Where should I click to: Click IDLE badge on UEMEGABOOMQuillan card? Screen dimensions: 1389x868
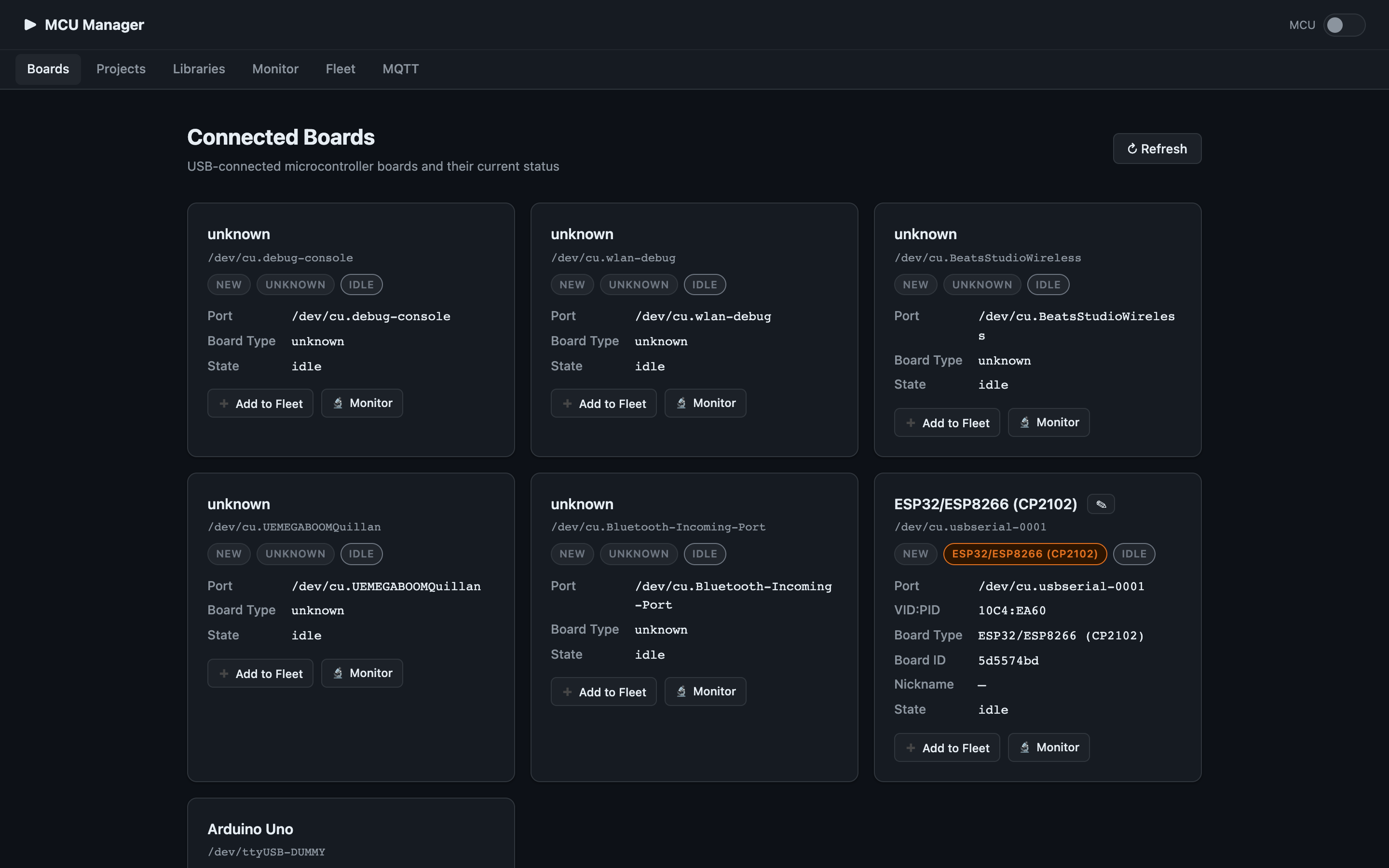pos(362,554)
